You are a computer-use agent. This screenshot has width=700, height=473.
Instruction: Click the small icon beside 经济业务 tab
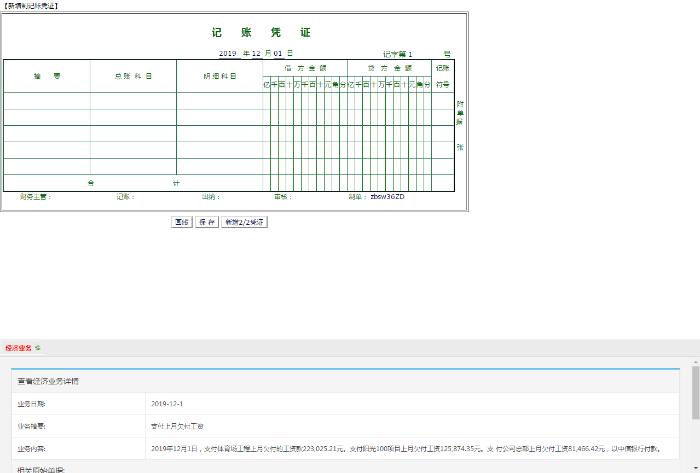38,348
